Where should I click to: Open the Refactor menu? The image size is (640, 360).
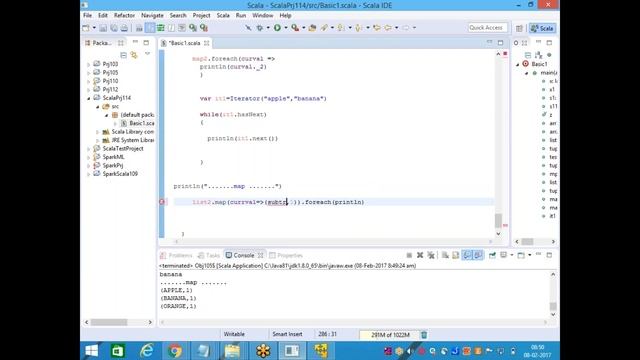point(124,16)
